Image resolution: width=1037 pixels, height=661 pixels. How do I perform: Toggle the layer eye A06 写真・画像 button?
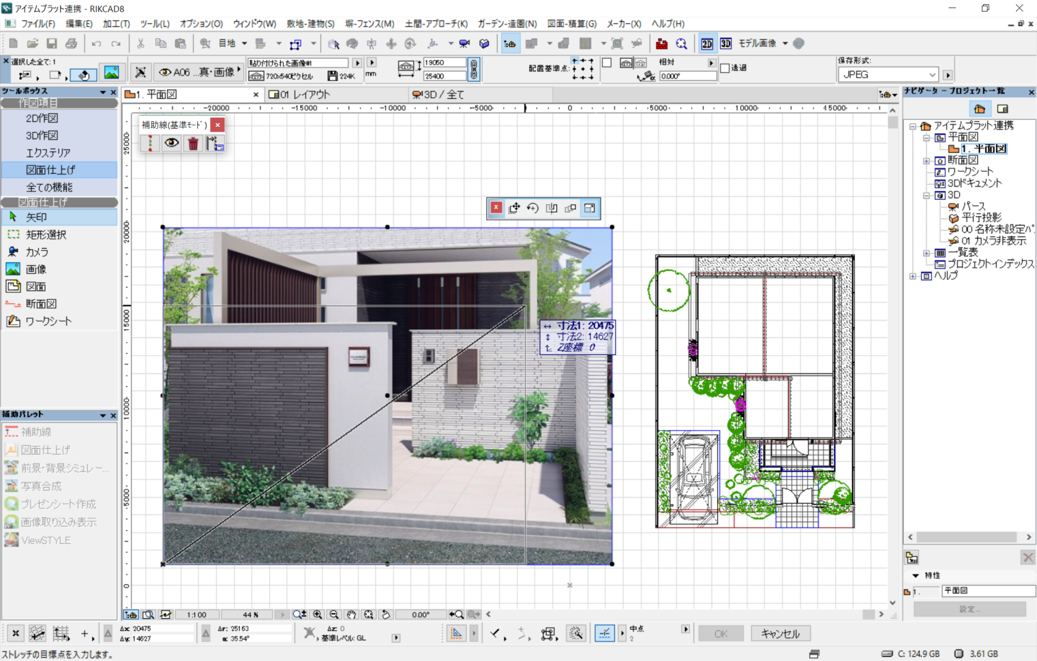(198, 72)
